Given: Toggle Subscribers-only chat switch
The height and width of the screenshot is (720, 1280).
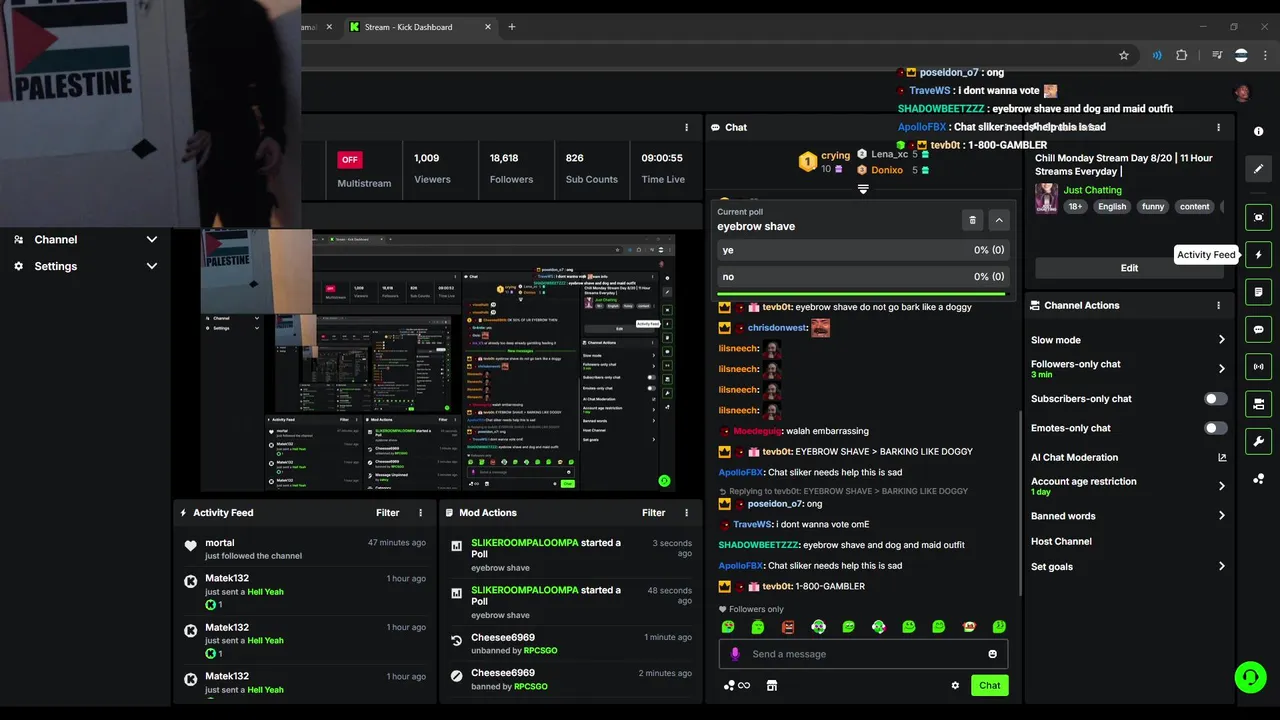Looking at the screenshot, I should pyautogui.click(x=1215, y=398).
